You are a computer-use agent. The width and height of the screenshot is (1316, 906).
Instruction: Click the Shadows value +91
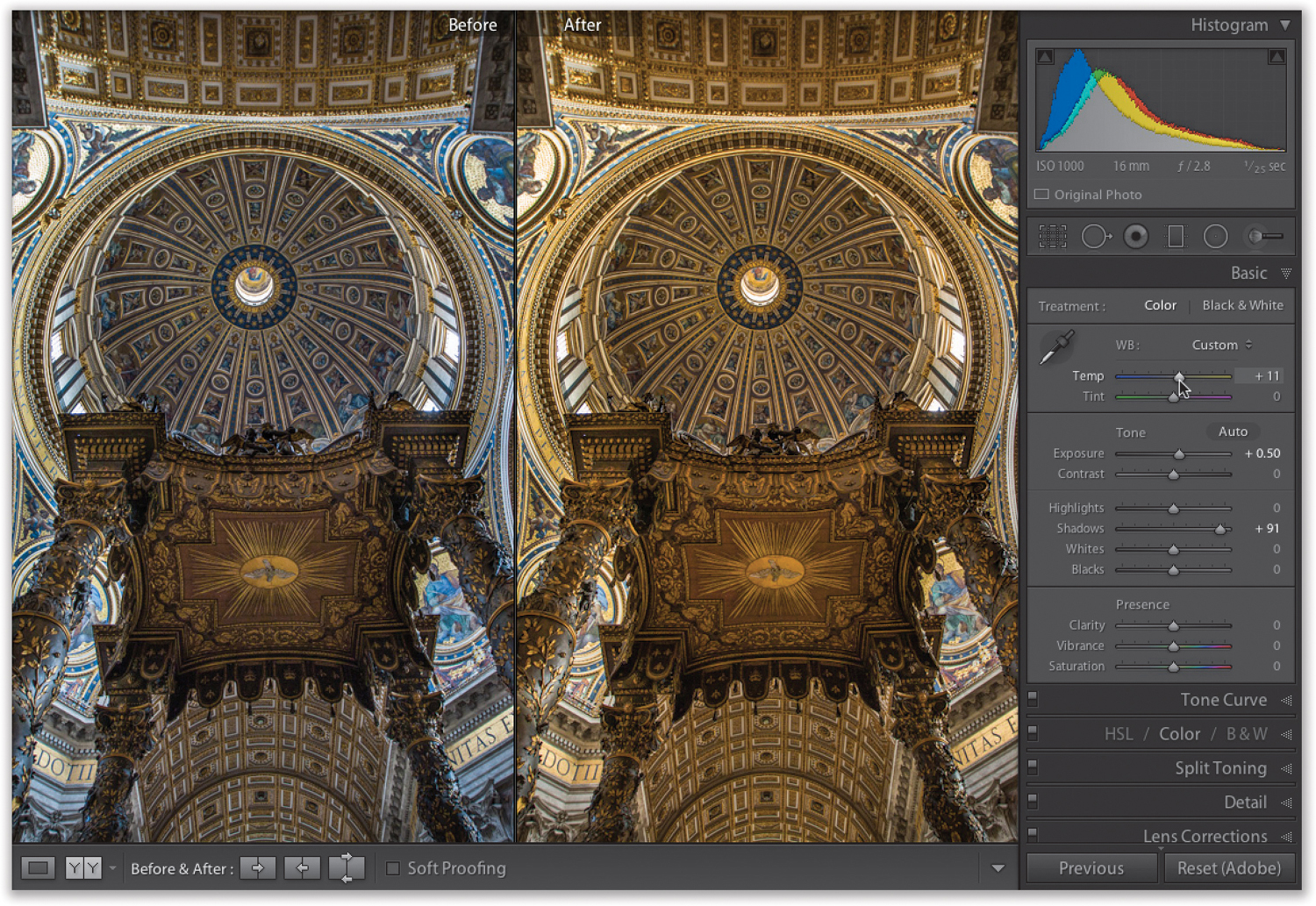click(1267, 528)
